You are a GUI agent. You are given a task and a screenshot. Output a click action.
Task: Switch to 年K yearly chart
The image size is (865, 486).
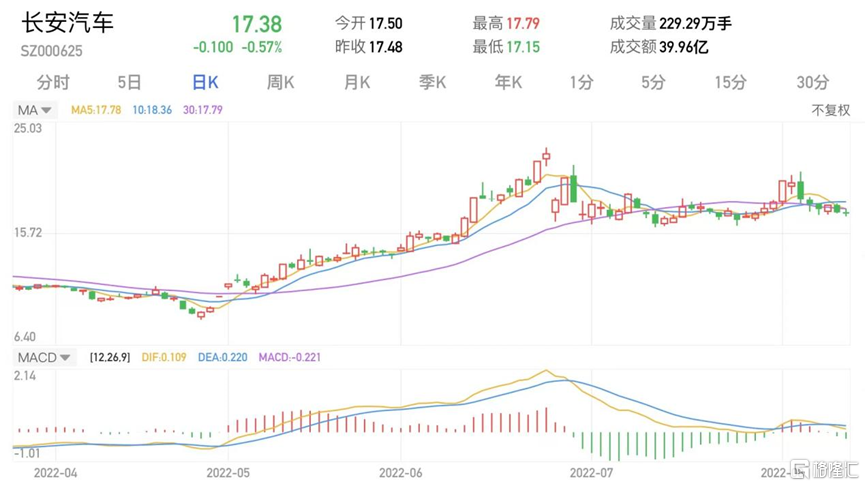(508, 83)
